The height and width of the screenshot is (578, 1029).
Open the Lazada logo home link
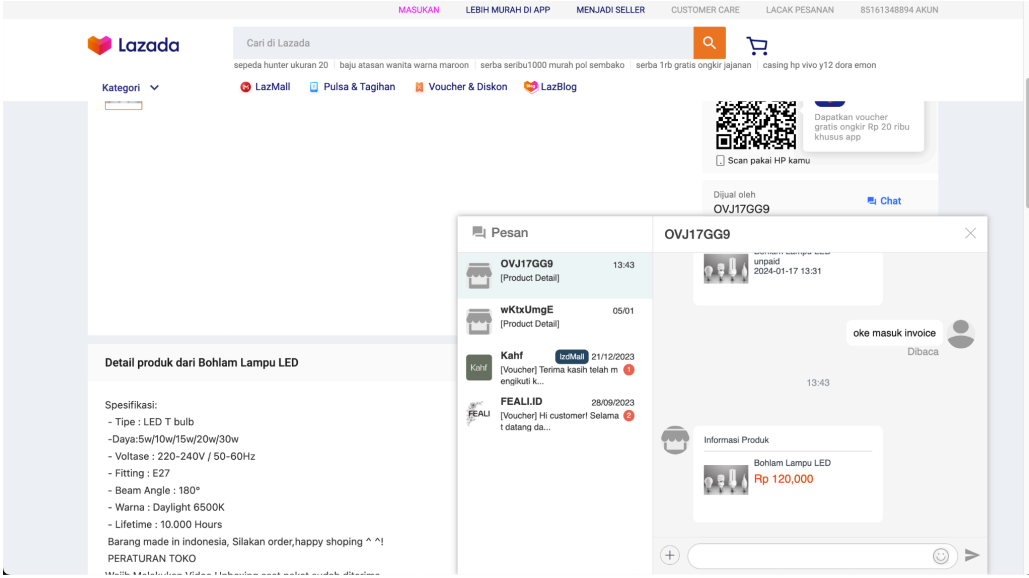point(133,45)
